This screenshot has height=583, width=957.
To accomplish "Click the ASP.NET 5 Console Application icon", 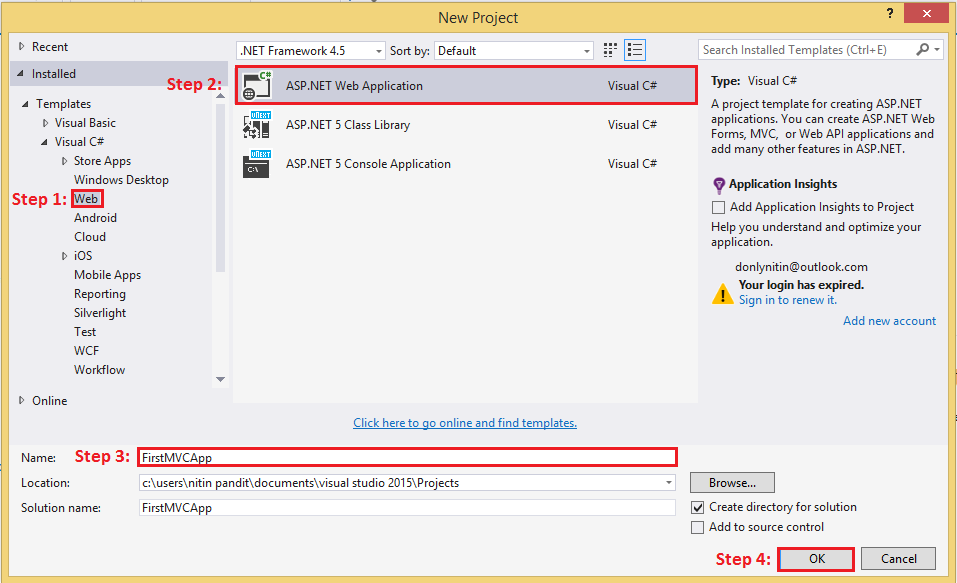I will (x=257, y=164).
